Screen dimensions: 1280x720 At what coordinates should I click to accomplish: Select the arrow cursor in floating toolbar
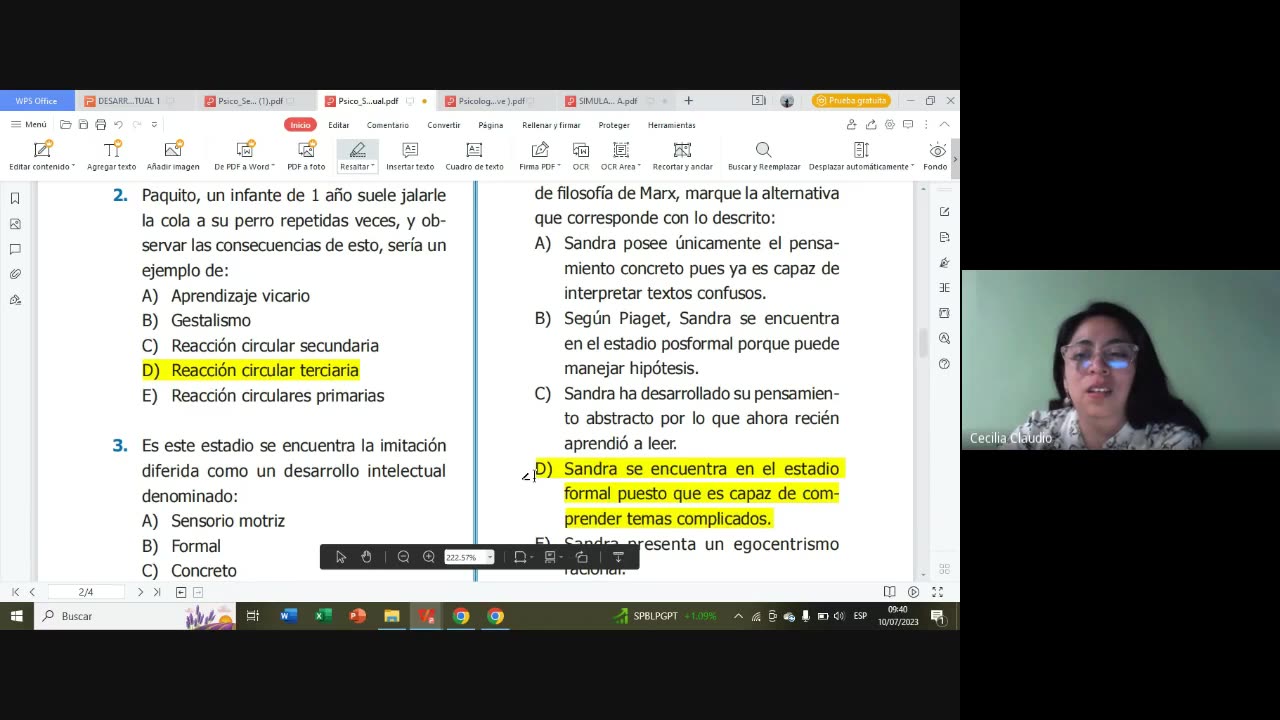click(341, 557)
